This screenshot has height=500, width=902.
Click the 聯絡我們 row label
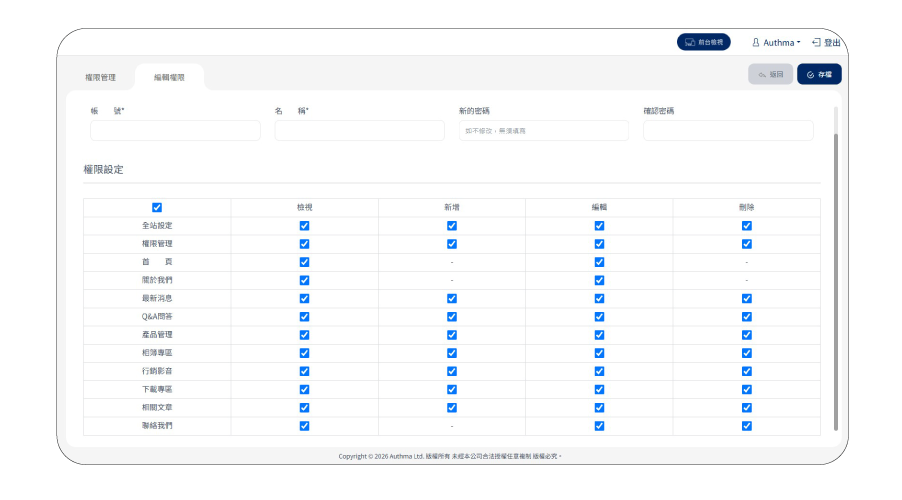pos(157,426)
